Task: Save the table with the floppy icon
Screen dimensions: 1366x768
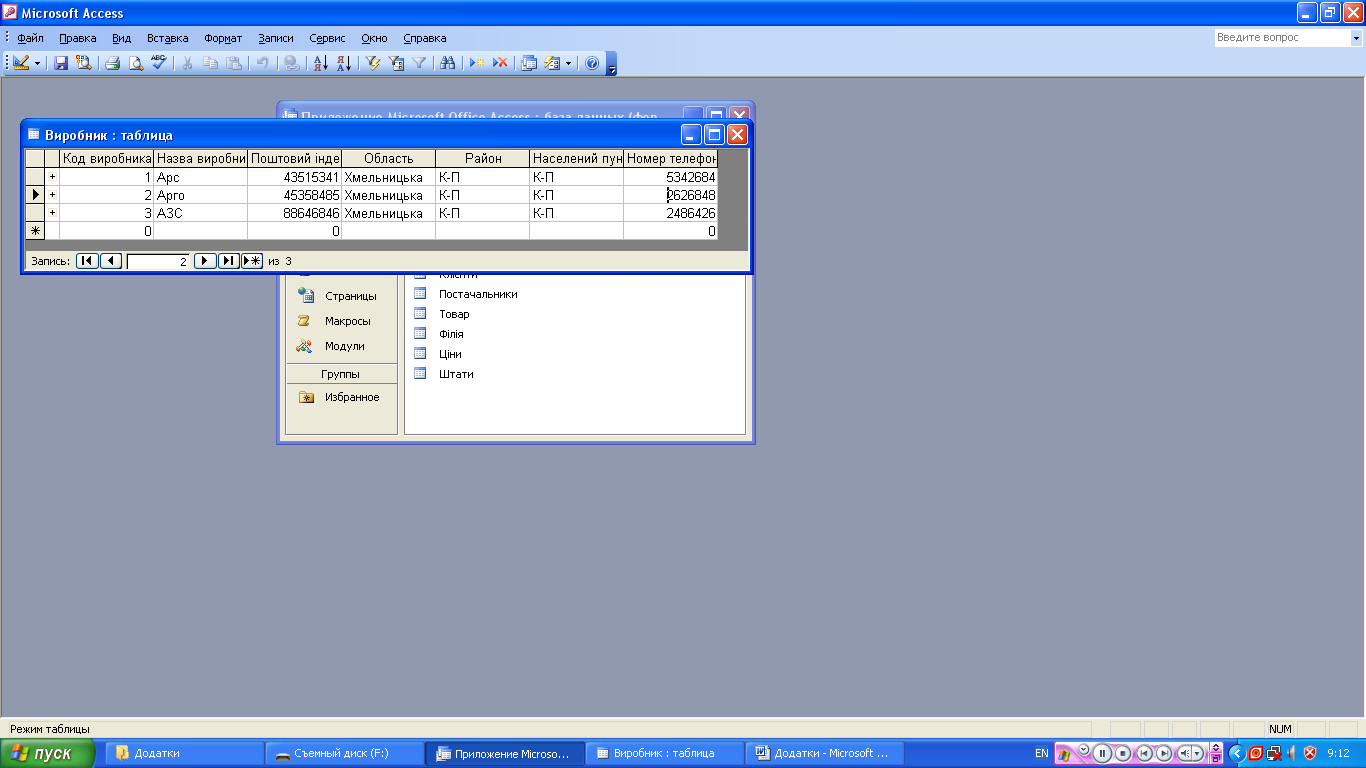Action: [61, 62]
